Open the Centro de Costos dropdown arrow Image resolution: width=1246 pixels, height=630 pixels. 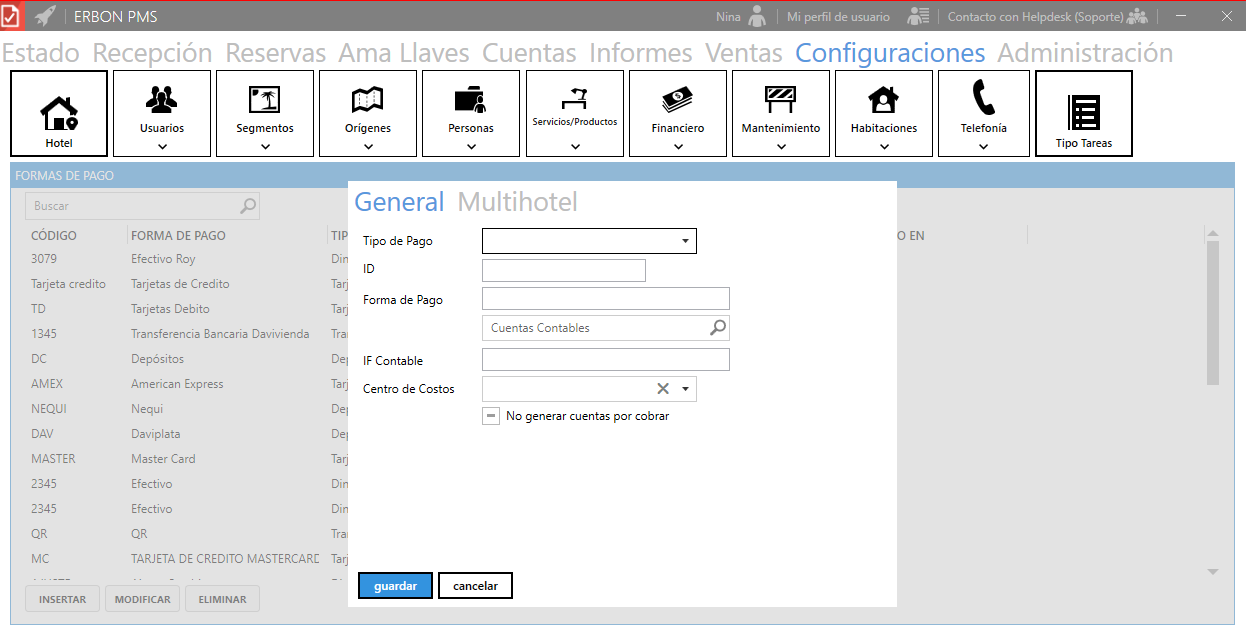pos(686,389)
